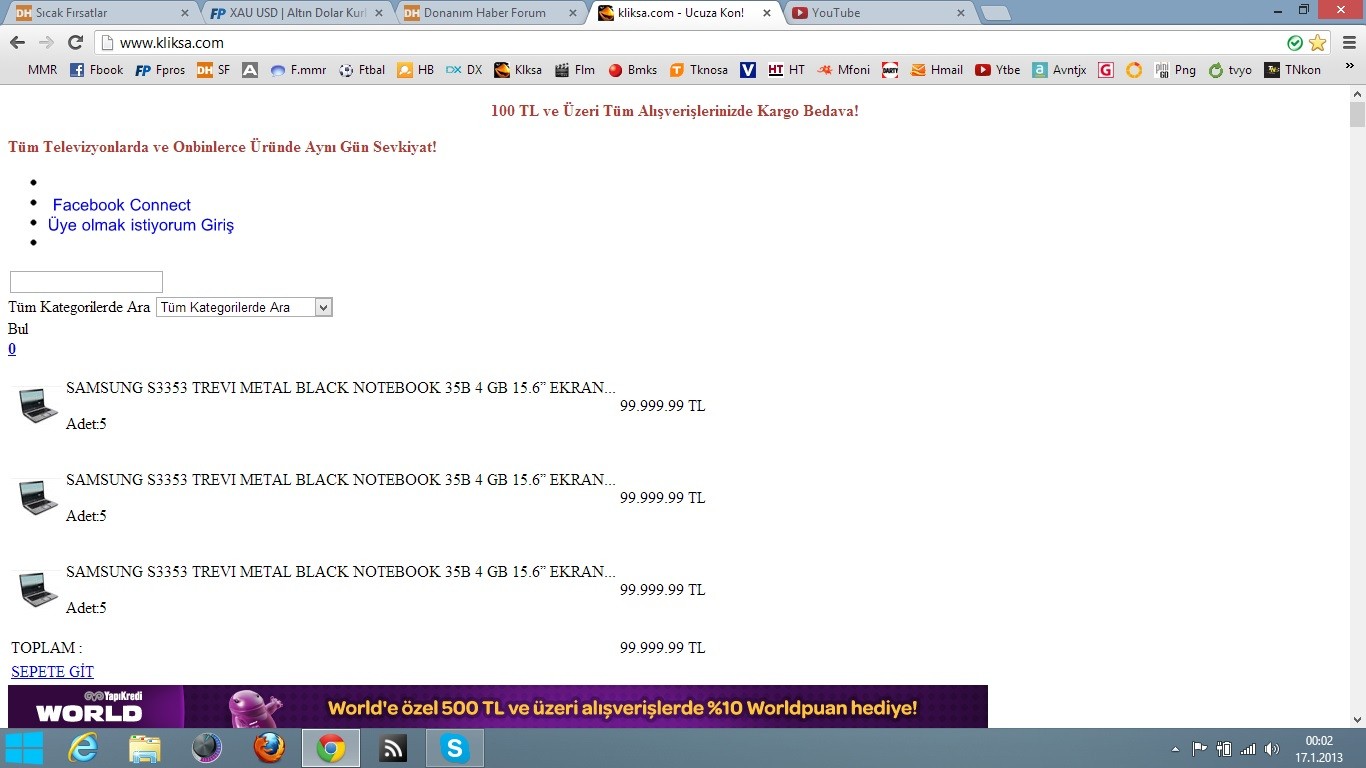Click the Facebook Connect link

(121, 205)
